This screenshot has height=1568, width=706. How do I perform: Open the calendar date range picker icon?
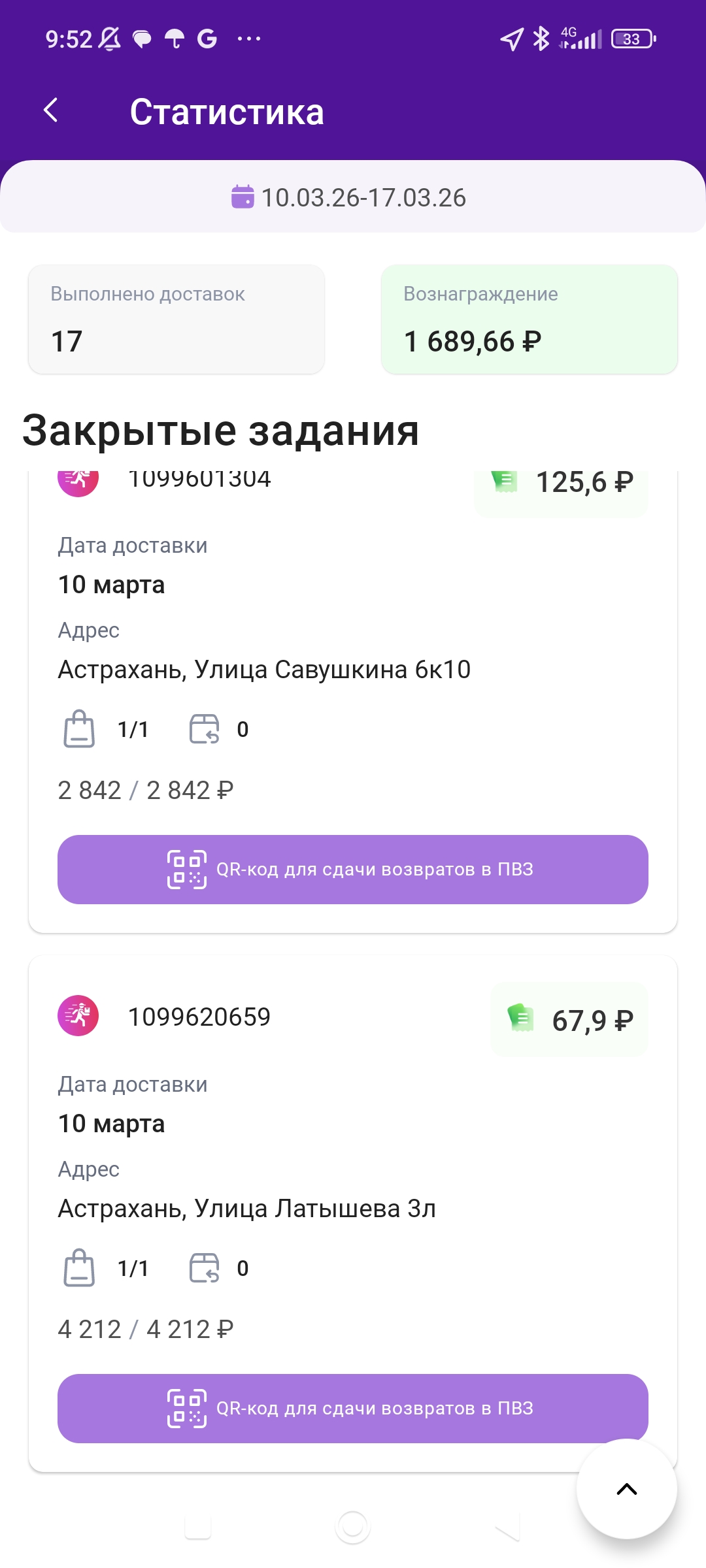(x=243, y=197)
